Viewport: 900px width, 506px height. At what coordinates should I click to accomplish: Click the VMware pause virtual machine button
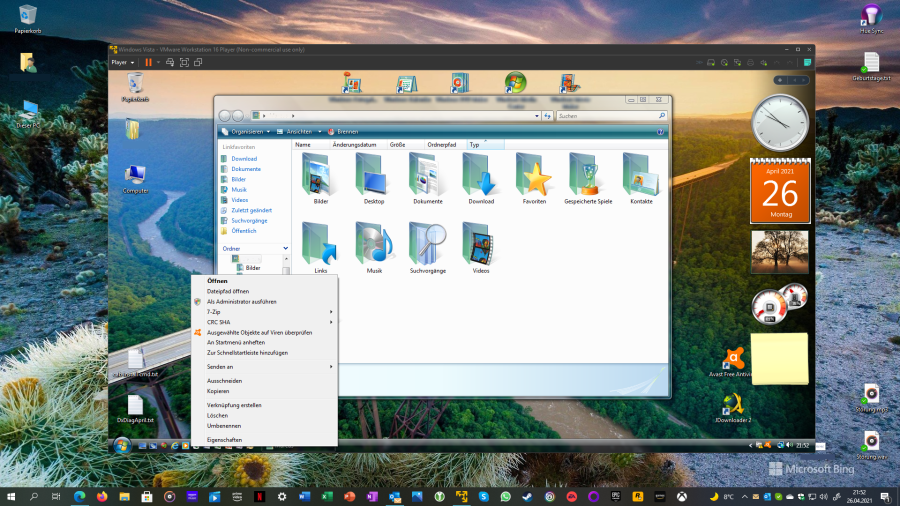[x=148, y=62]
